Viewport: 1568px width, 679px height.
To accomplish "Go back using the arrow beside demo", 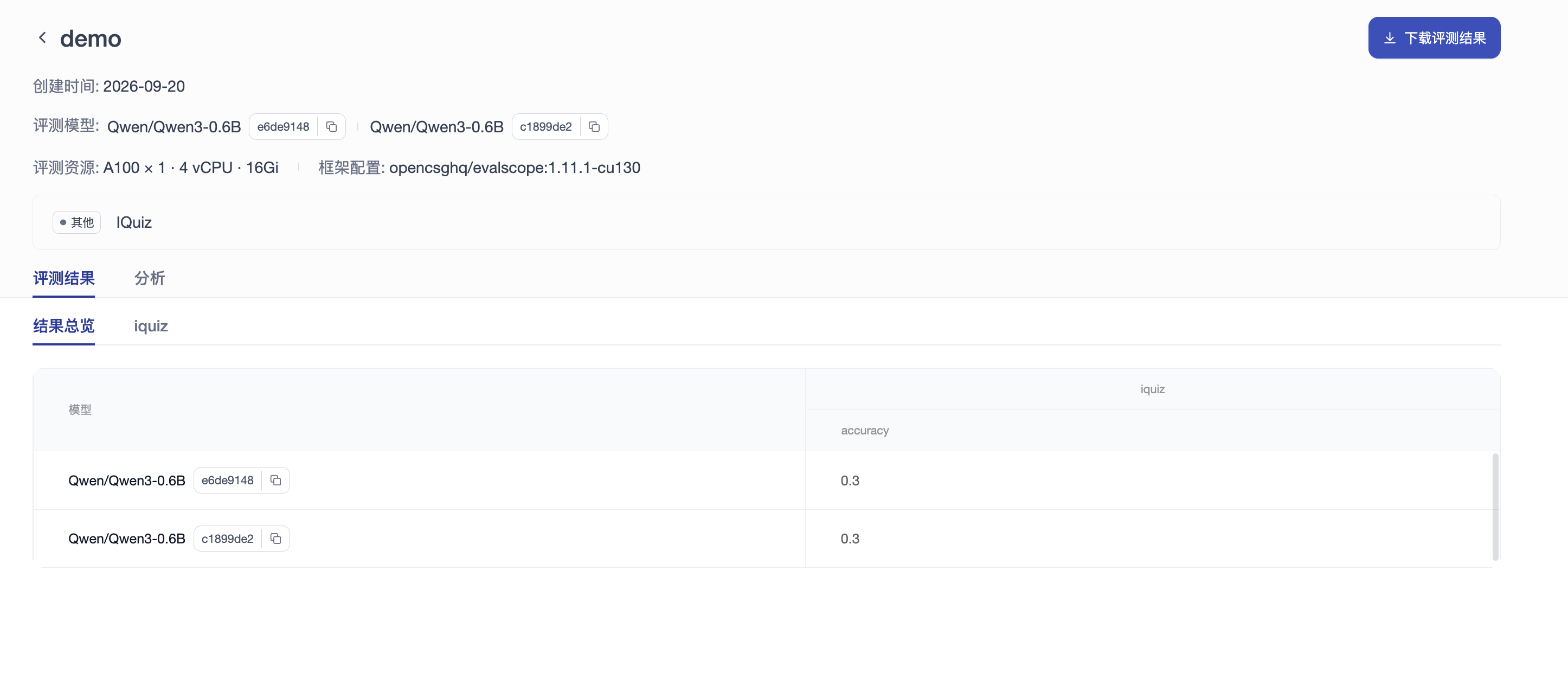I will pyautogui.click(x=42, y=38).
